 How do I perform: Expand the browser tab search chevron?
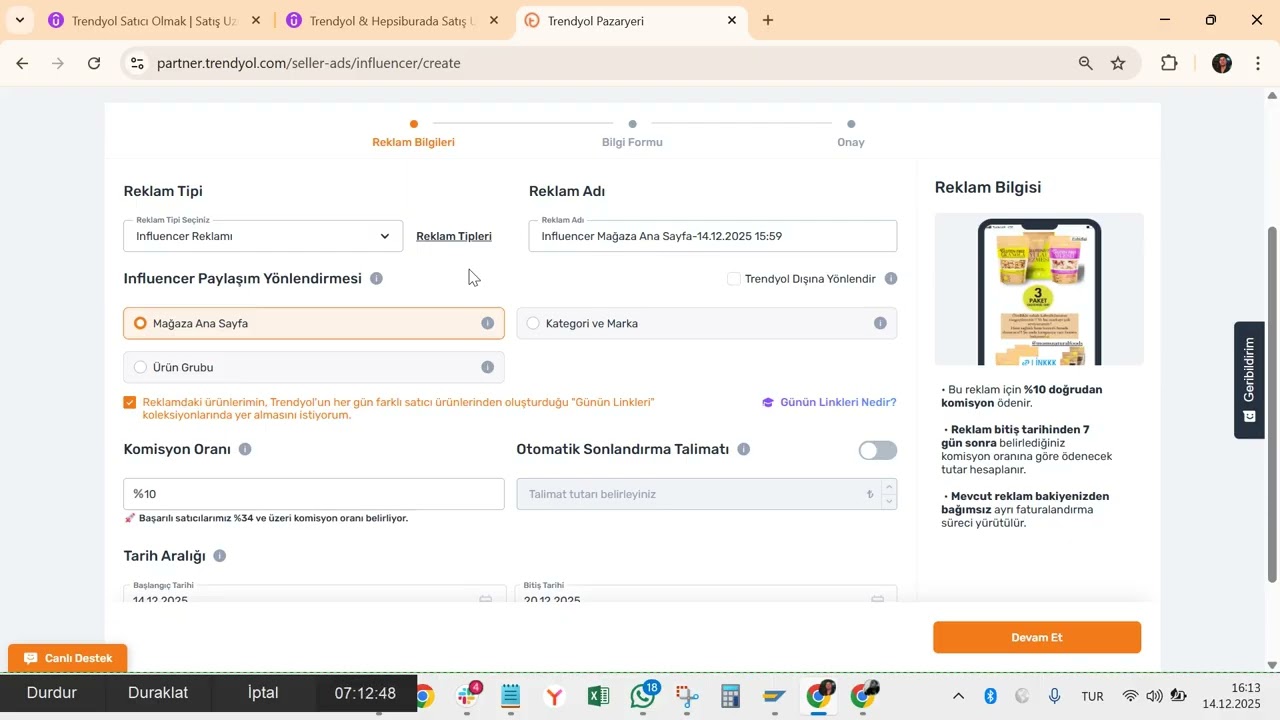[19, 20]
